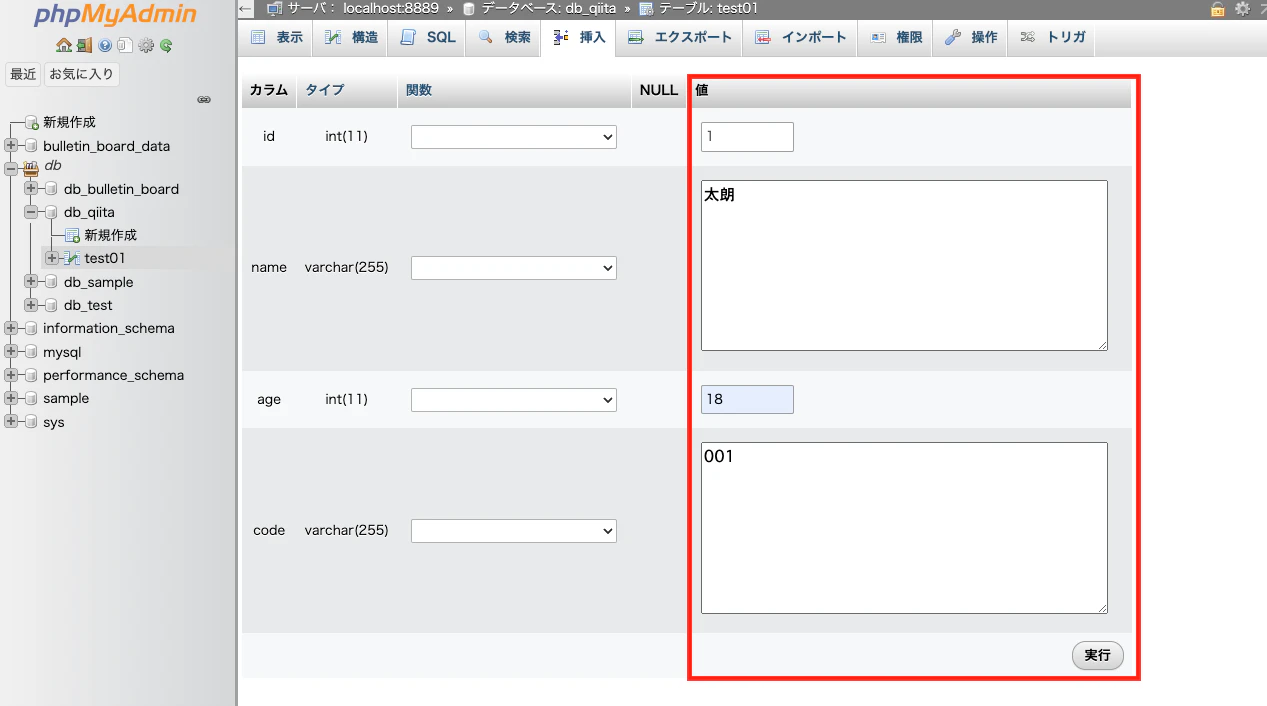1267x706 pixels.
Task: Click the MySQL documentation page icon
Action: point(125,46)
